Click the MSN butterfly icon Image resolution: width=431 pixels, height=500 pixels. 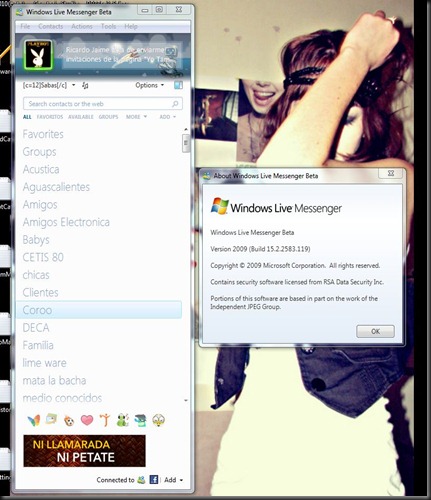click(x=34, y=420)
